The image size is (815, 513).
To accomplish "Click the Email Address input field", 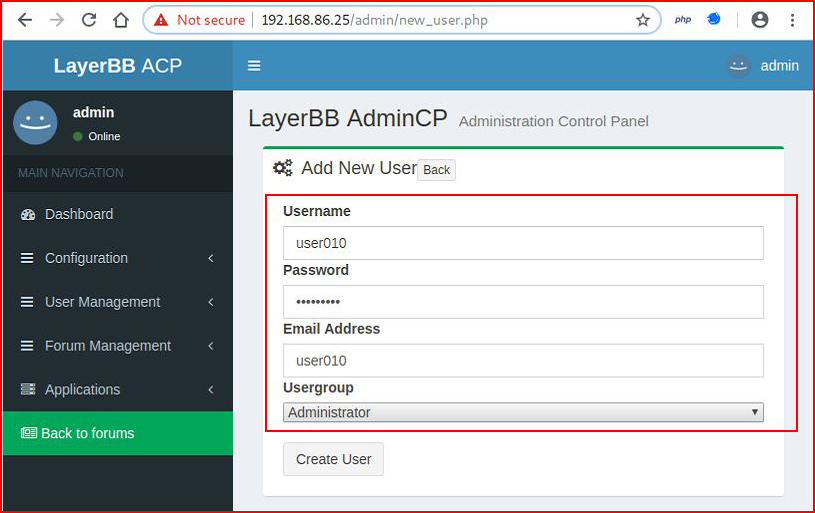I will click(523, 360).
